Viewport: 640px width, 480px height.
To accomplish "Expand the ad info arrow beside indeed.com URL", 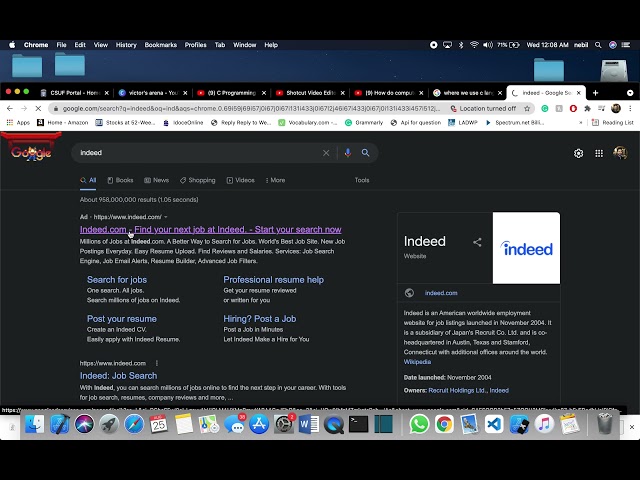I will pos(166,217).
